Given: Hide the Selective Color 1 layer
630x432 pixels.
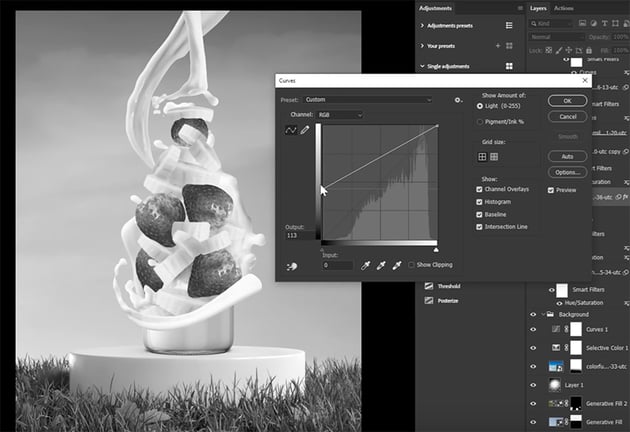Looking at the screenshot, I should pos(533,348).
